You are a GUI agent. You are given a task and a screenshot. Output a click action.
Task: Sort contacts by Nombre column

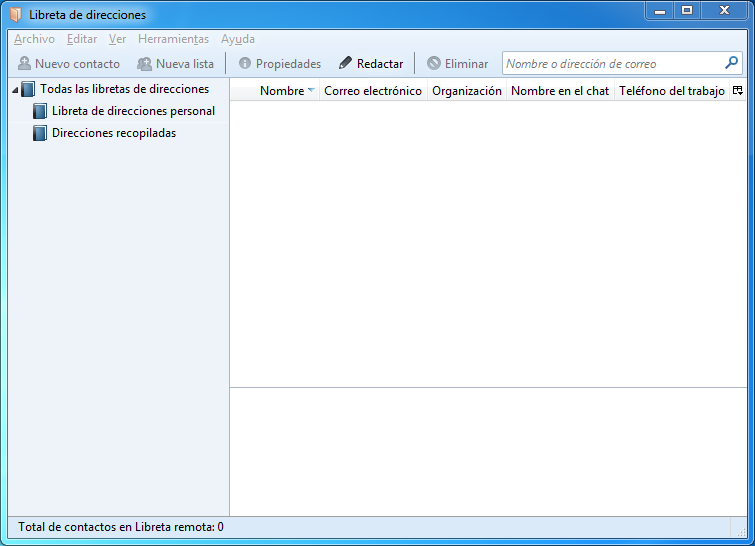tap(275, 91)
